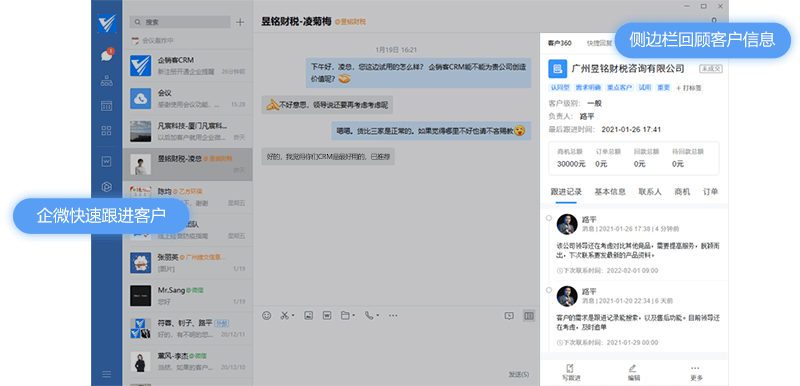This screenshot has height=386, width=800.
Task: Click the send document icon in chat toolbar
Action: [327, 316]
